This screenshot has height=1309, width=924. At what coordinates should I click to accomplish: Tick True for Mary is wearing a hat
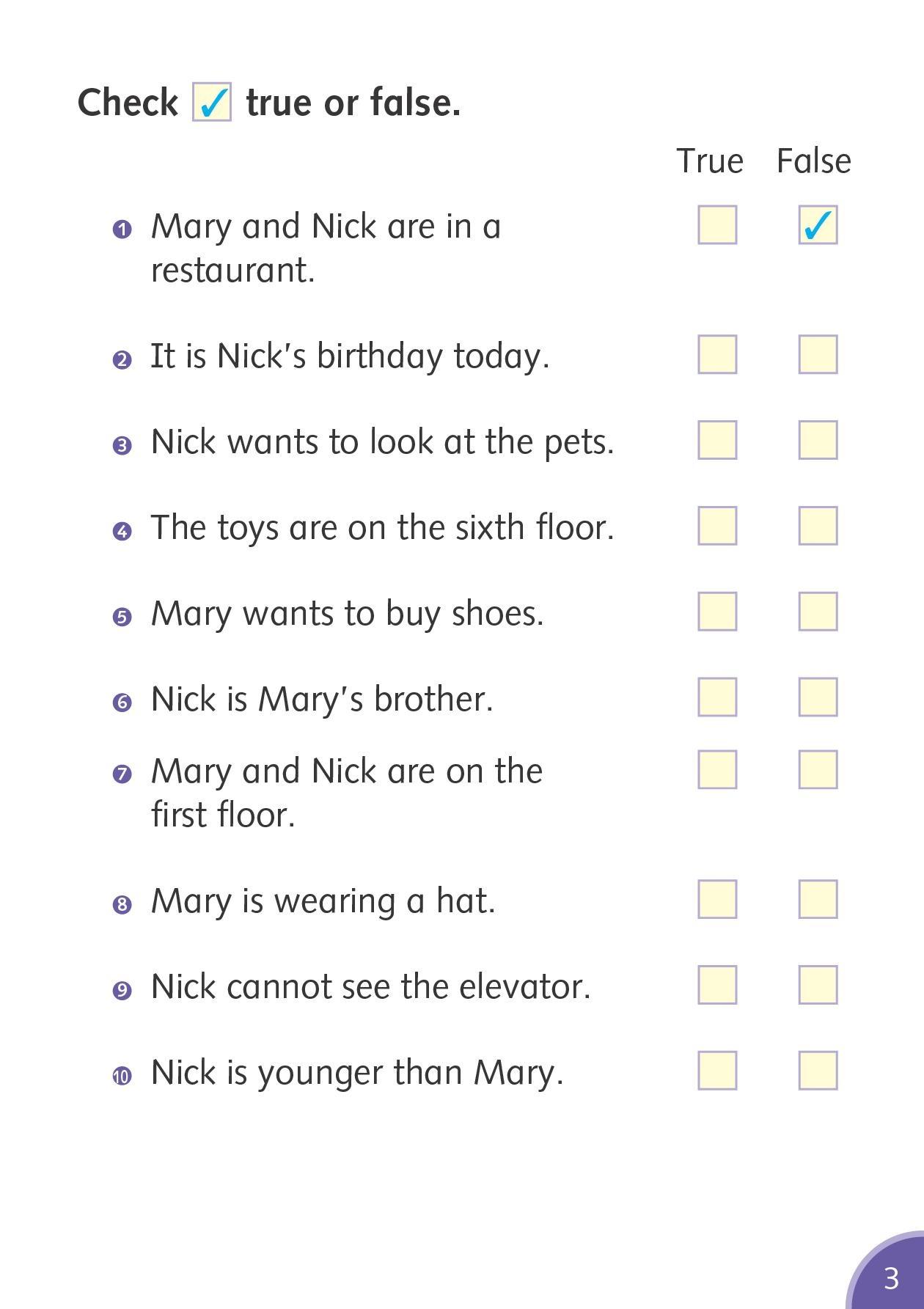[716, 899]
